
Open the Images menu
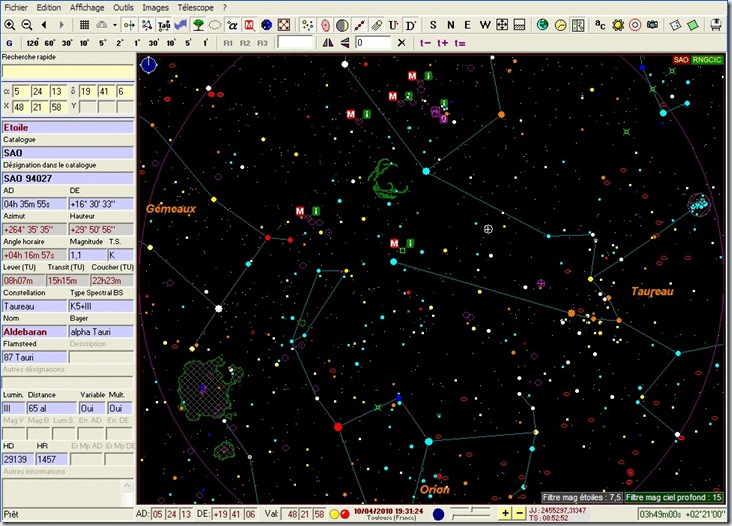click(155, 7)
